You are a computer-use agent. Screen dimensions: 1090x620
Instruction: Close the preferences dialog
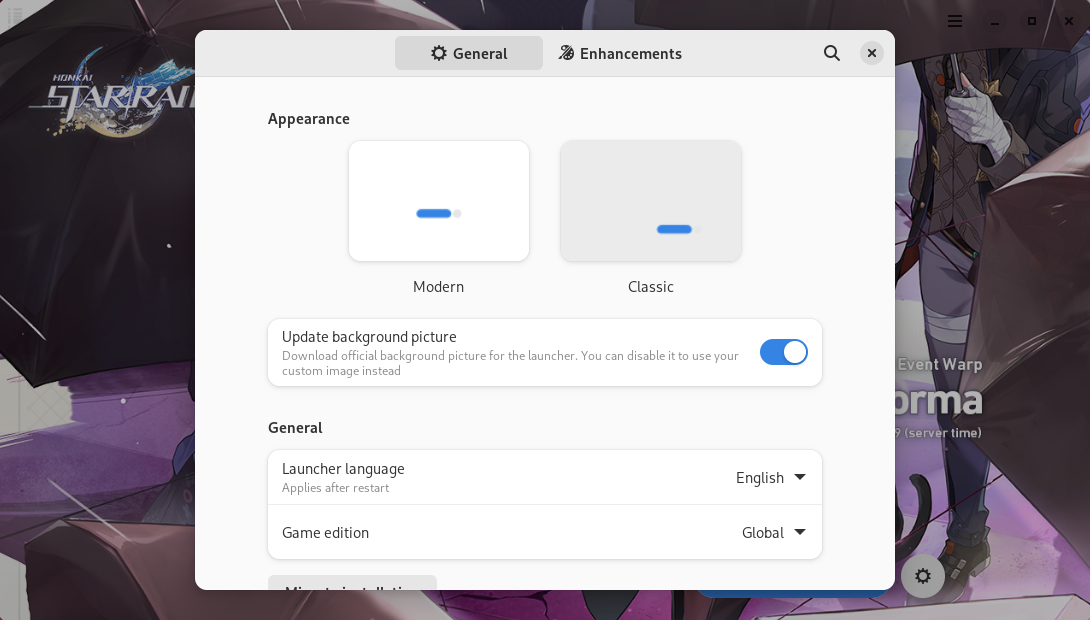[x=872, y=53]
